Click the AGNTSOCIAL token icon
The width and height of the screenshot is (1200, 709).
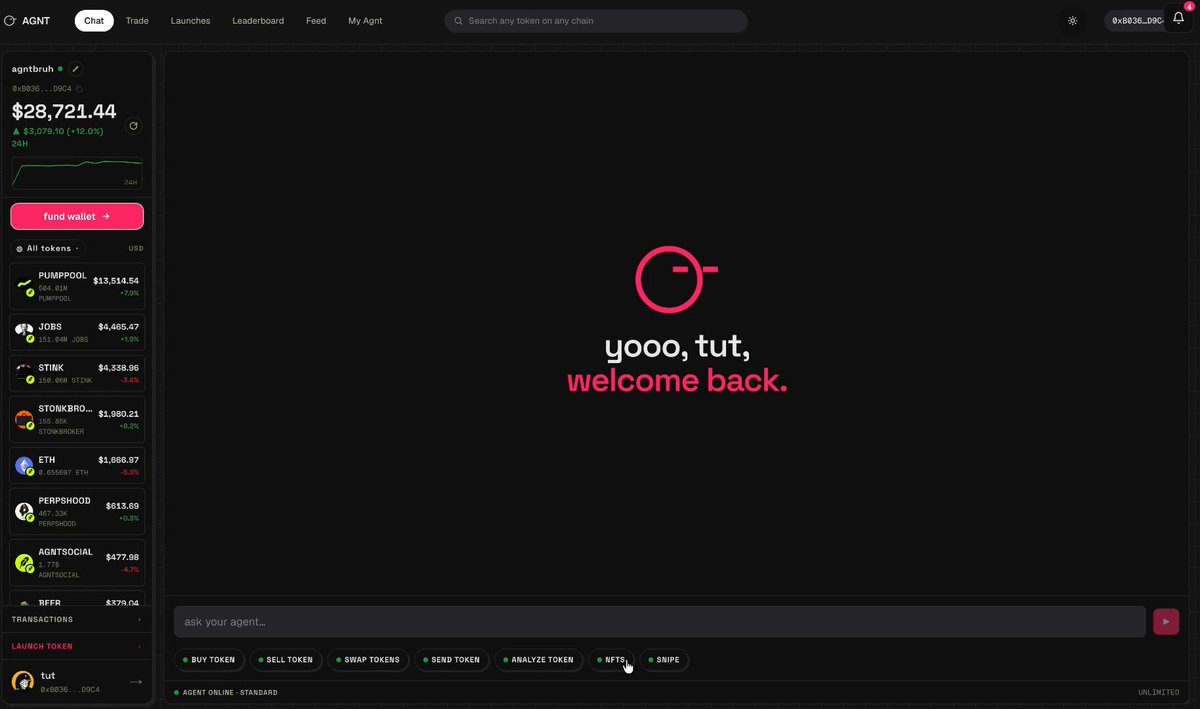tap(24, 563)
